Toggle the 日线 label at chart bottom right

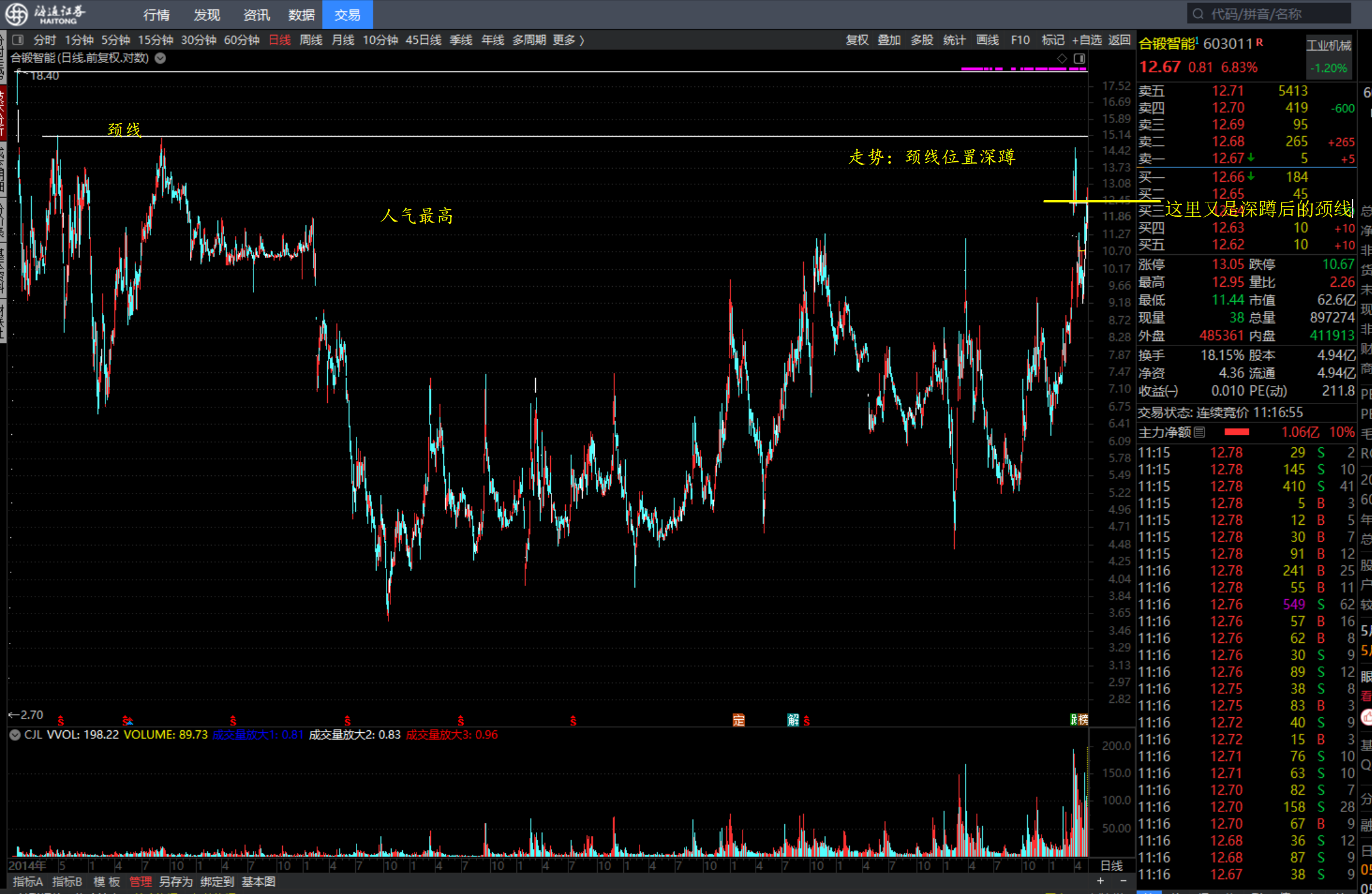tap(1111, 866)
